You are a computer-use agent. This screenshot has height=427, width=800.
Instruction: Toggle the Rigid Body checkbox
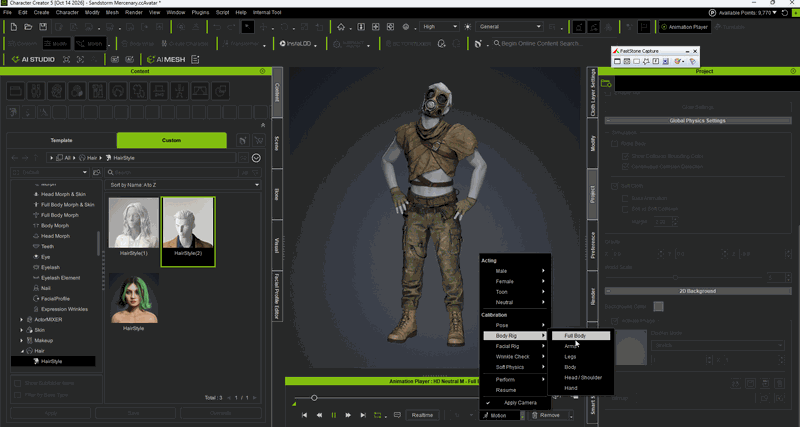click(x=615, y=144)
